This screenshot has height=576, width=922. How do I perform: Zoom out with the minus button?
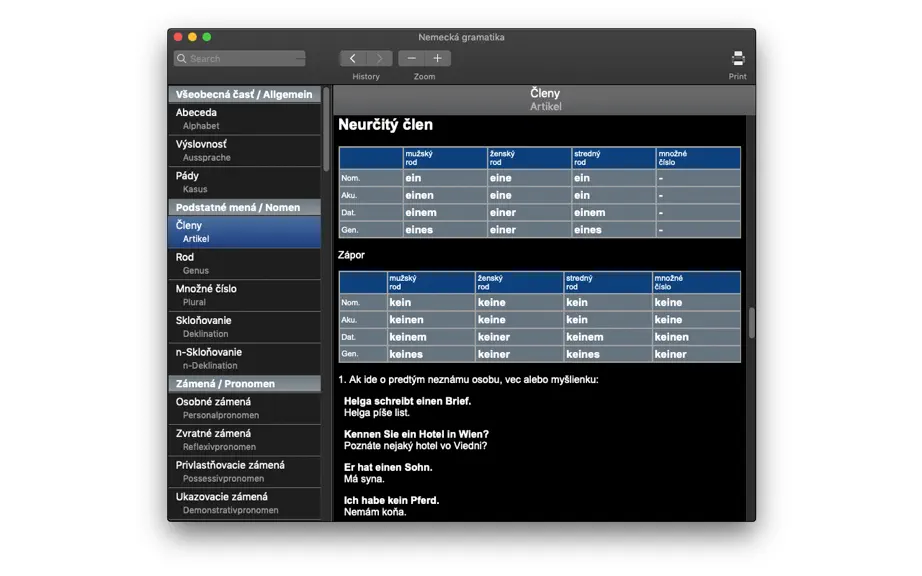click(412, 58)
